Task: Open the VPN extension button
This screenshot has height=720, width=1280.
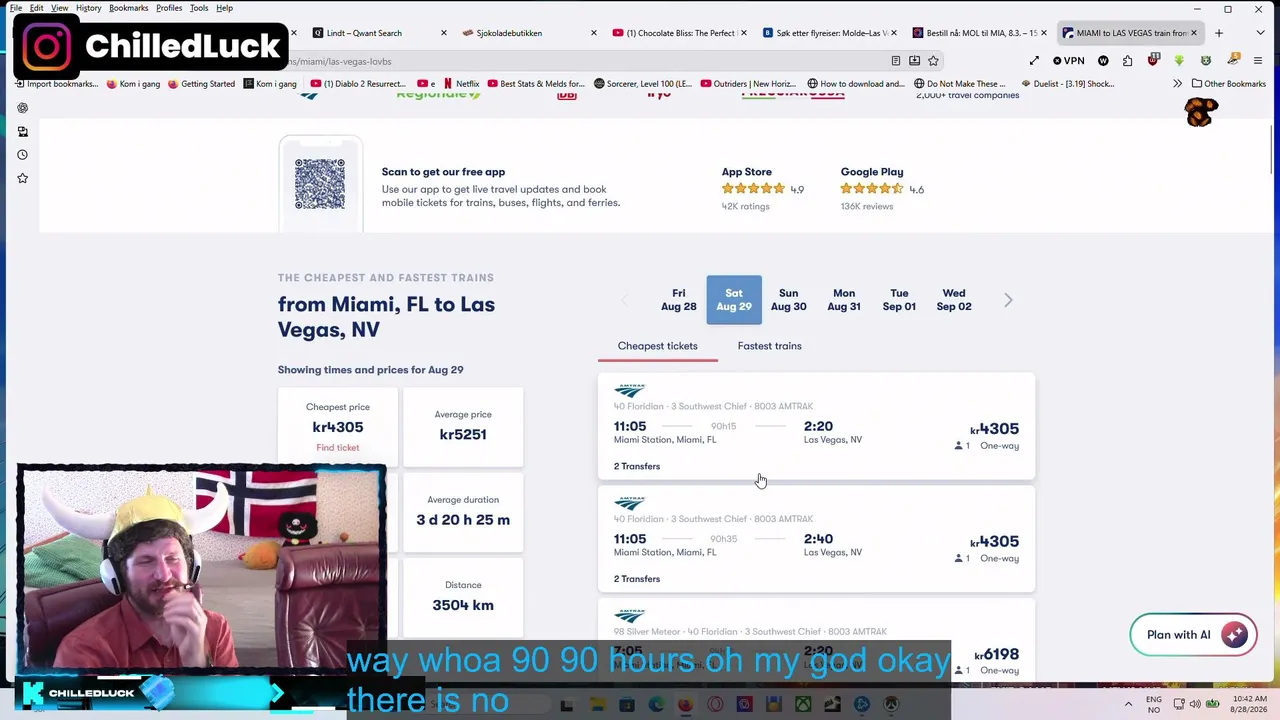Action: click(x=1069, y=61)
